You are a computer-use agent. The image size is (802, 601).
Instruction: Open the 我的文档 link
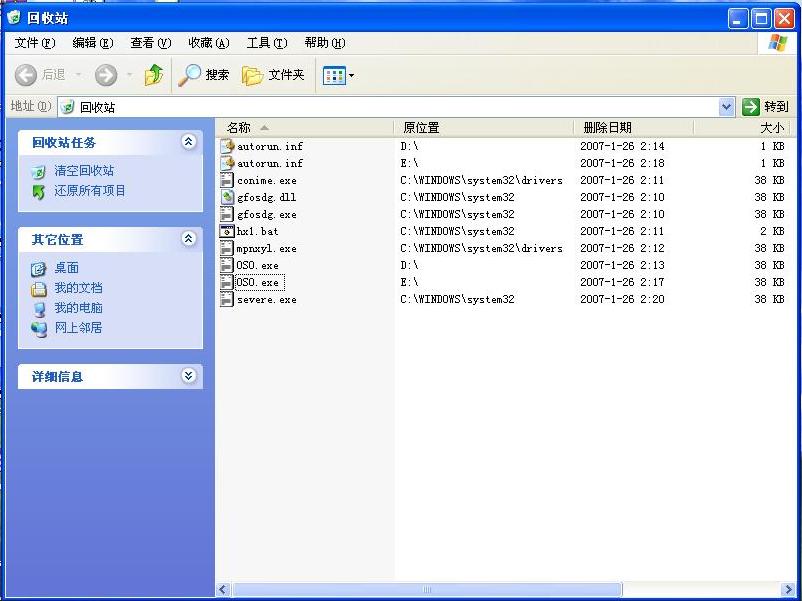tap(78, 288)
